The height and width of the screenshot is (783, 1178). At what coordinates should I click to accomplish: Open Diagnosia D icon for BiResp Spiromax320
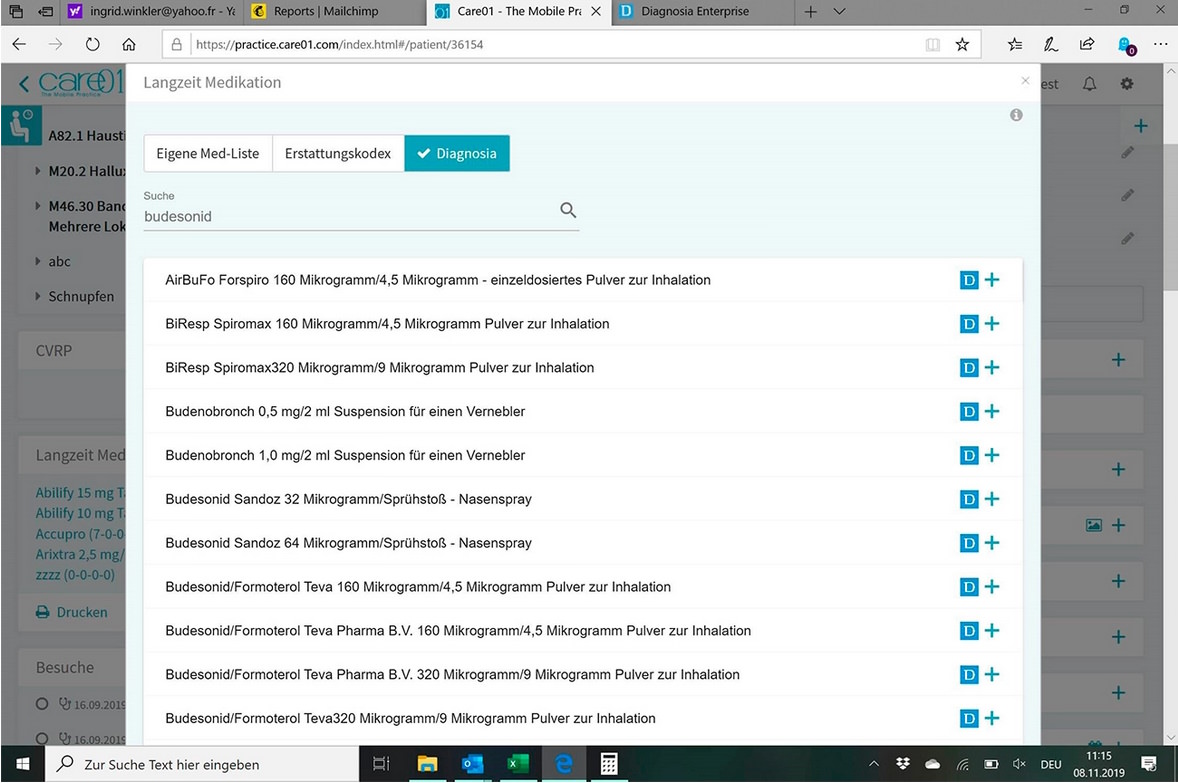969,367
